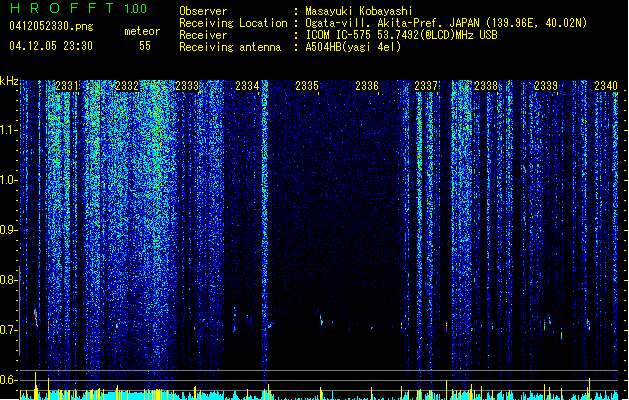Click the Receiver label

pyautogui.click(x=203, y=35)
